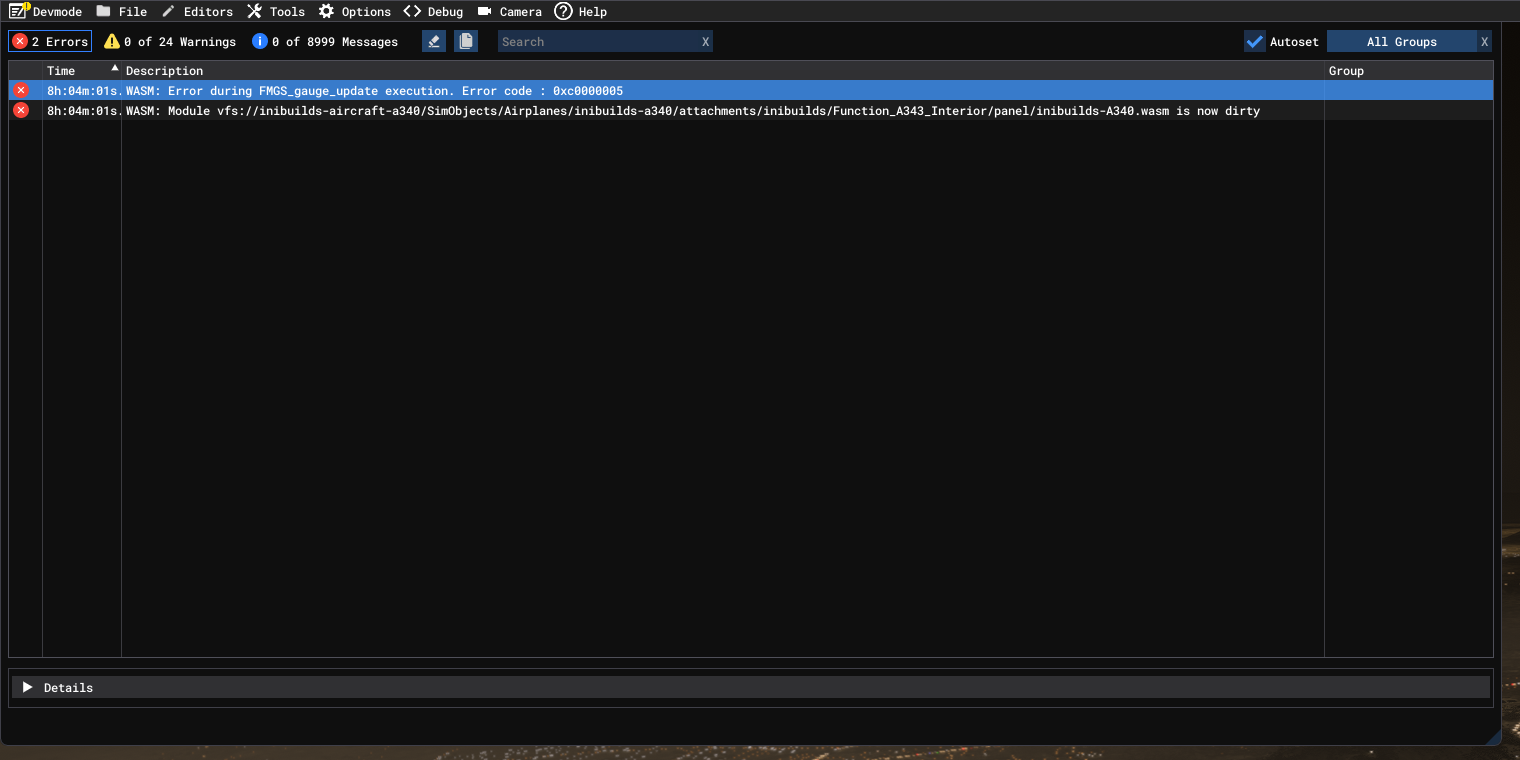This screenshot has width=1520, height=760.
Task: Open the Devmode menu
Action: [x=46, y=11]
